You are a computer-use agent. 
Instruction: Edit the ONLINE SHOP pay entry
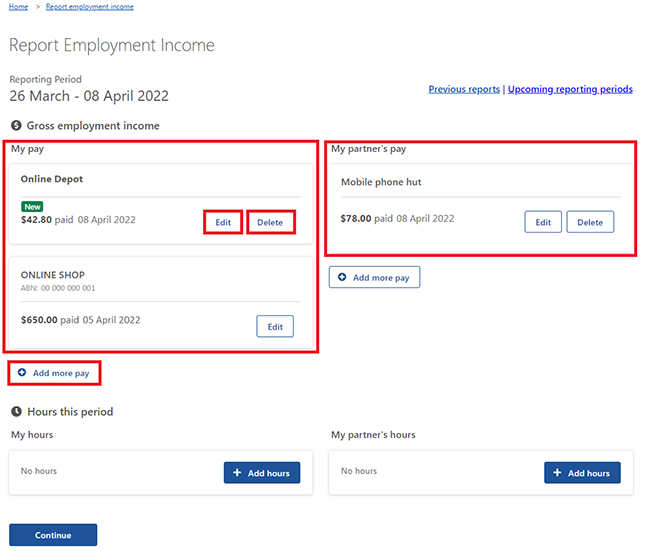[275, 326]
